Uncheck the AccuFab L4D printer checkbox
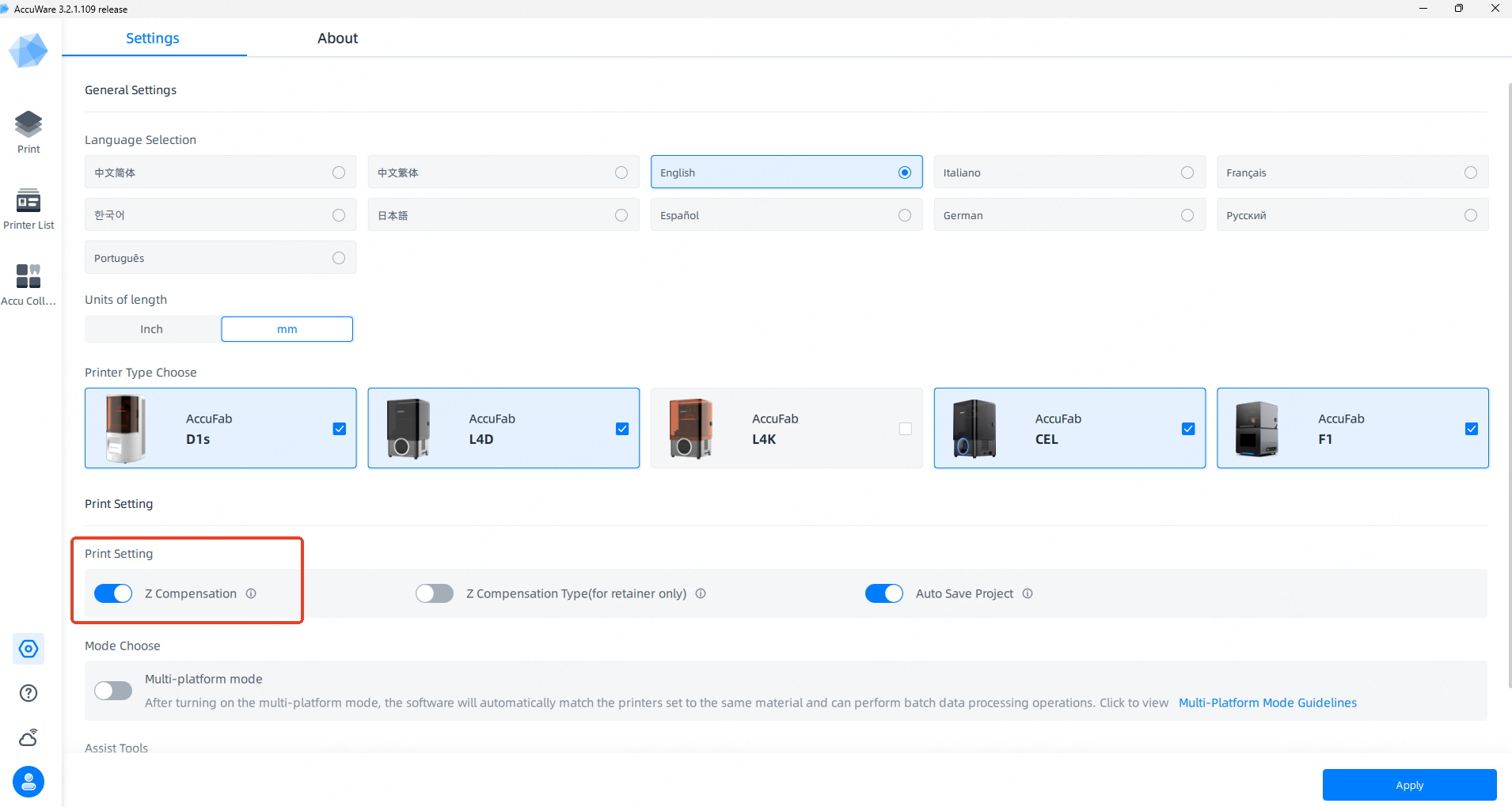Viewport: 1512px width, 807px height. point(622,429)
